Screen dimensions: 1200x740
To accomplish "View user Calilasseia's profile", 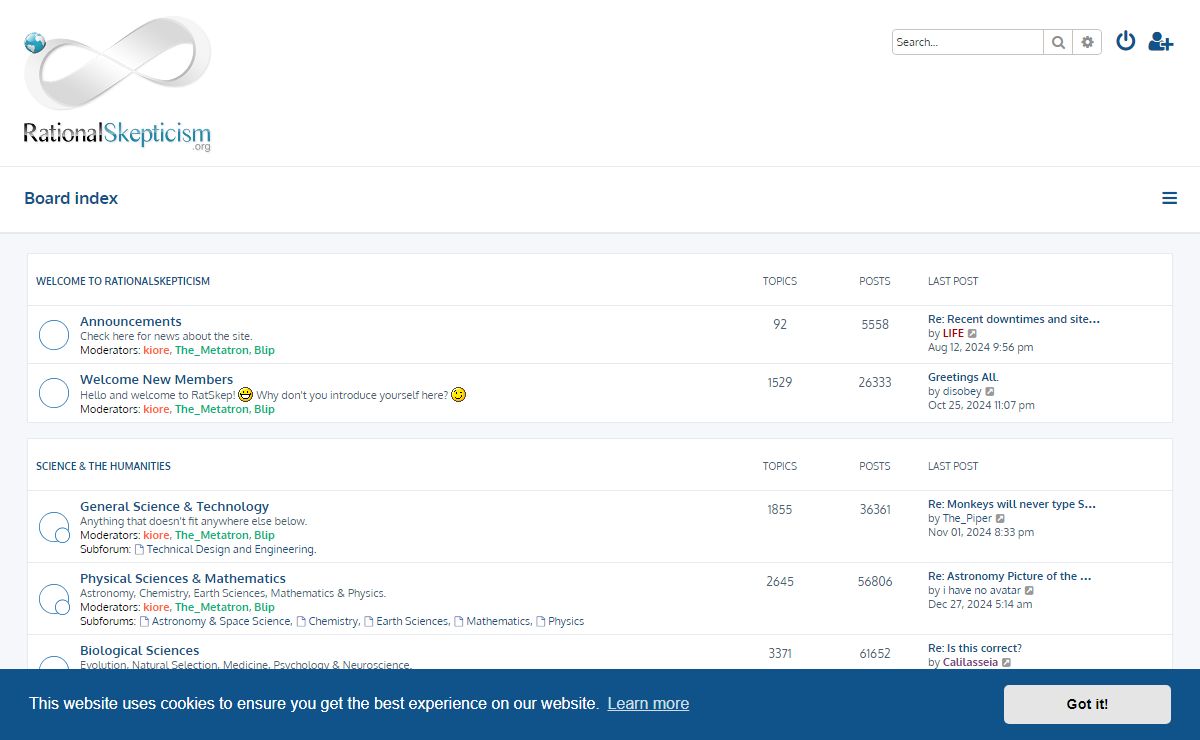I will tap(970, 663).
